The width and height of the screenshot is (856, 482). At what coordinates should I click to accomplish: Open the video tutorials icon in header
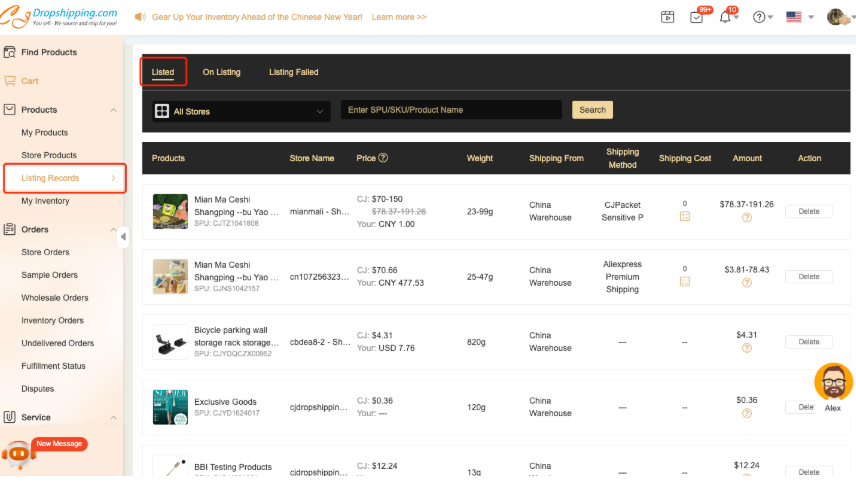coord(668,17)
